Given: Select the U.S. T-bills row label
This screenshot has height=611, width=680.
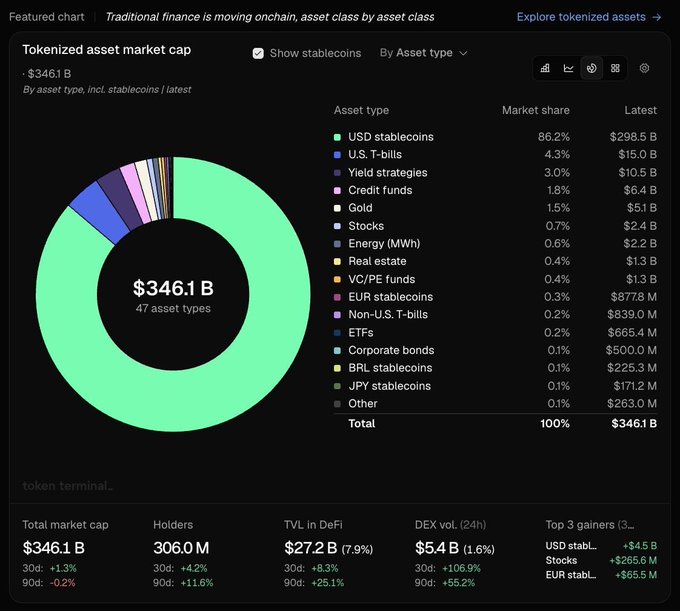Looking at the screenshot, I should point(375,155).
